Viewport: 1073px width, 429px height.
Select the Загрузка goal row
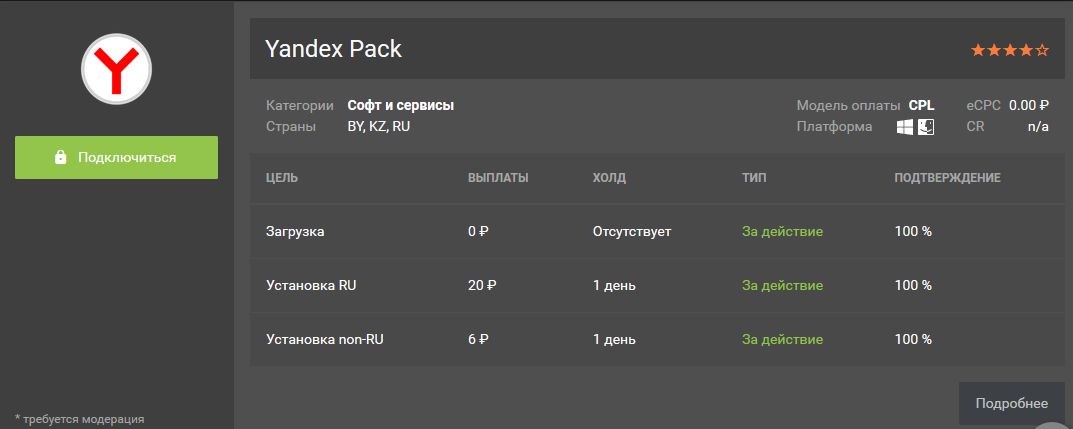click(295, 231)
